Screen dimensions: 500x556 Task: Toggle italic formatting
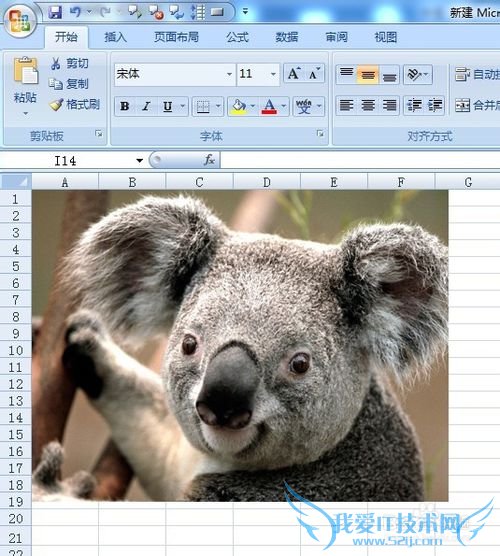click(x=146, y=106)
